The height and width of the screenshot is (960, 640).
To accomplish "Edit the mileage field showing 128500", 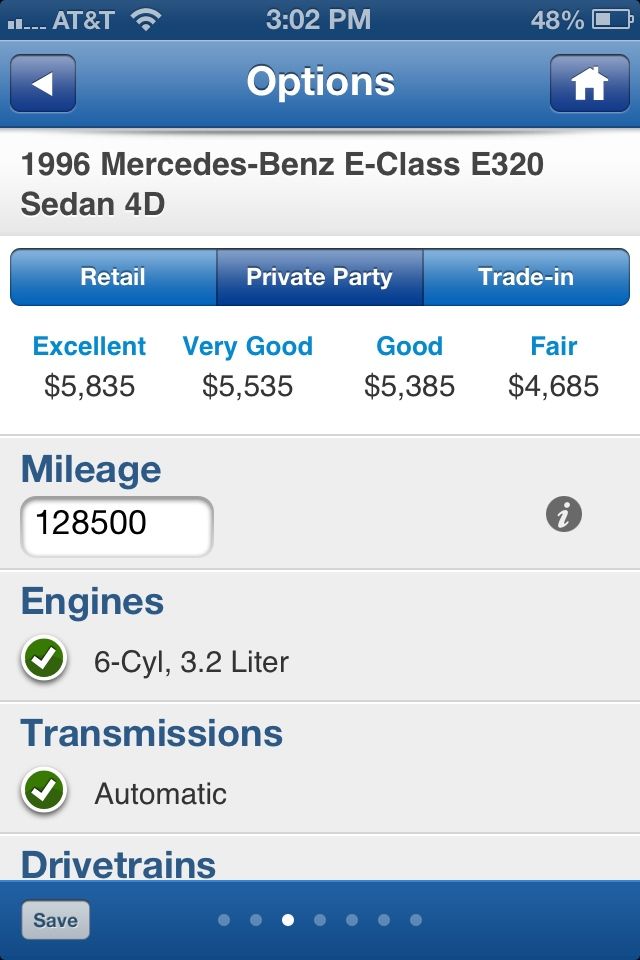I will (x=117, y=527).
